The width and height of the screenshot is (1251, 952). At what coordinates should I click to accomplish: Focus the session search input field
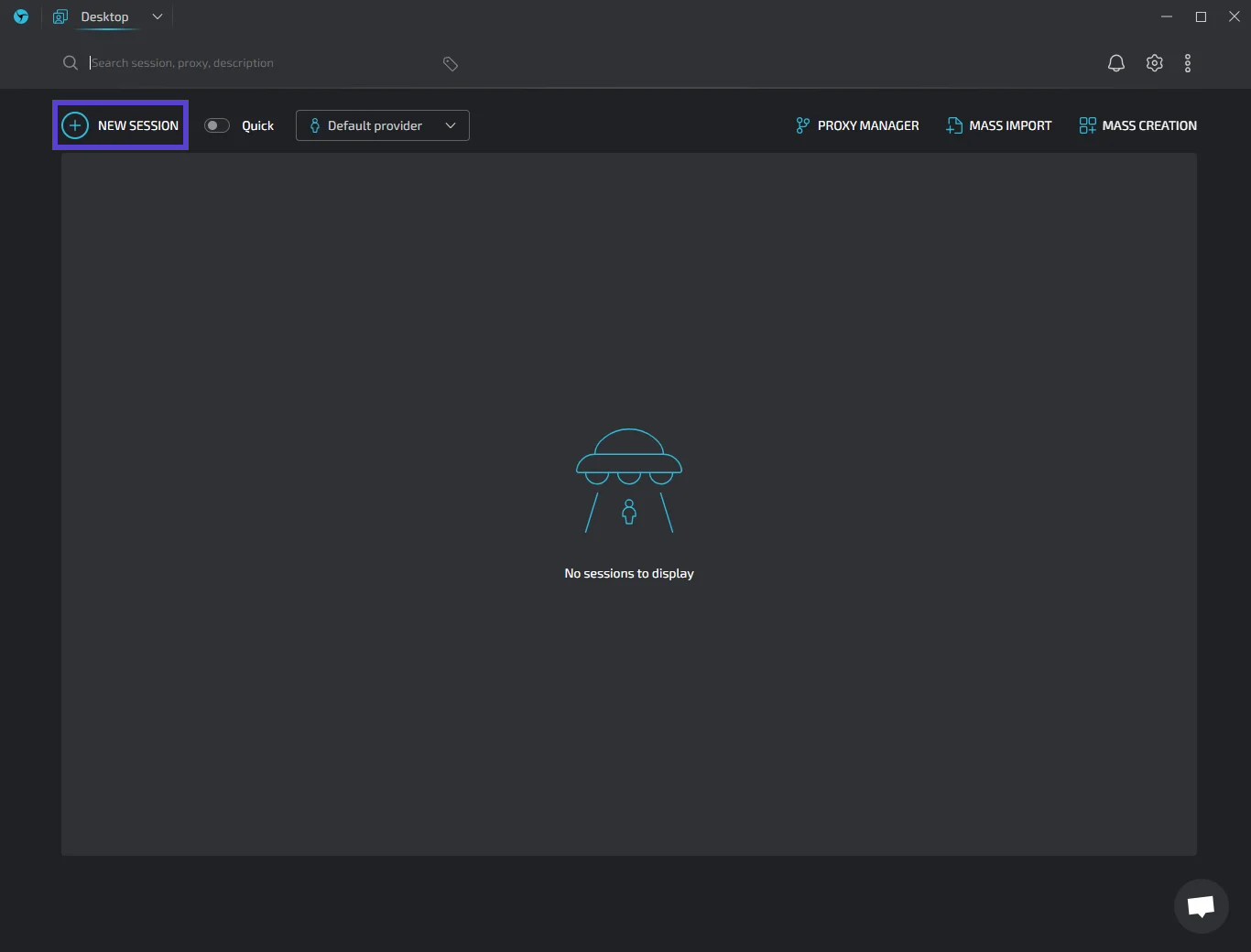[256, 63]
